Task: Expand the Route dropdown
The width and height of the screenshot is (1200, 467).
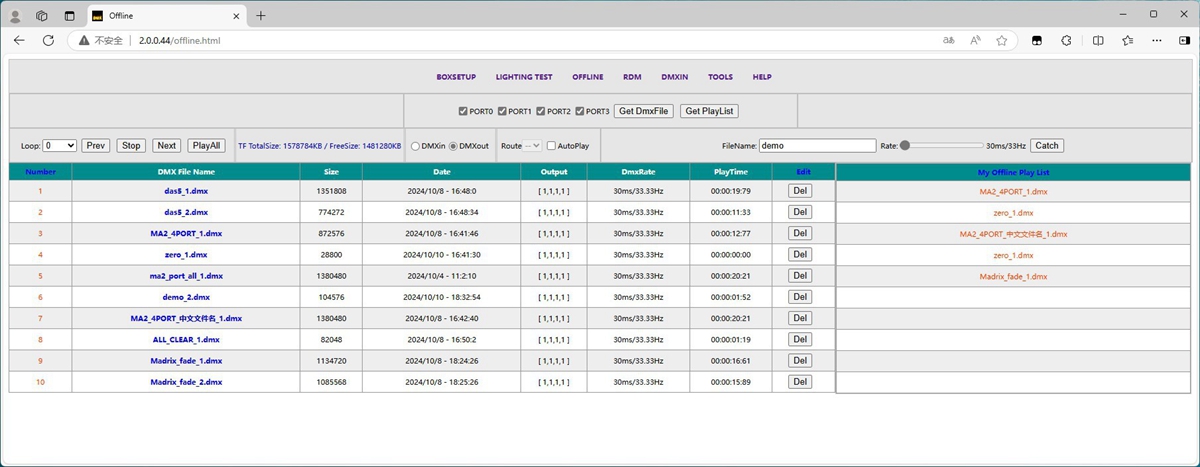Action: [531, 146]
